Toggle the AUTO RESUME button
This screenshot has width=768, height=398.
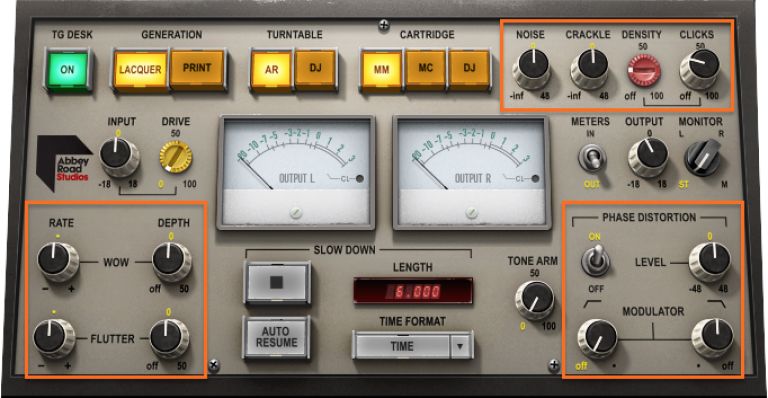(x=277, y=337)
